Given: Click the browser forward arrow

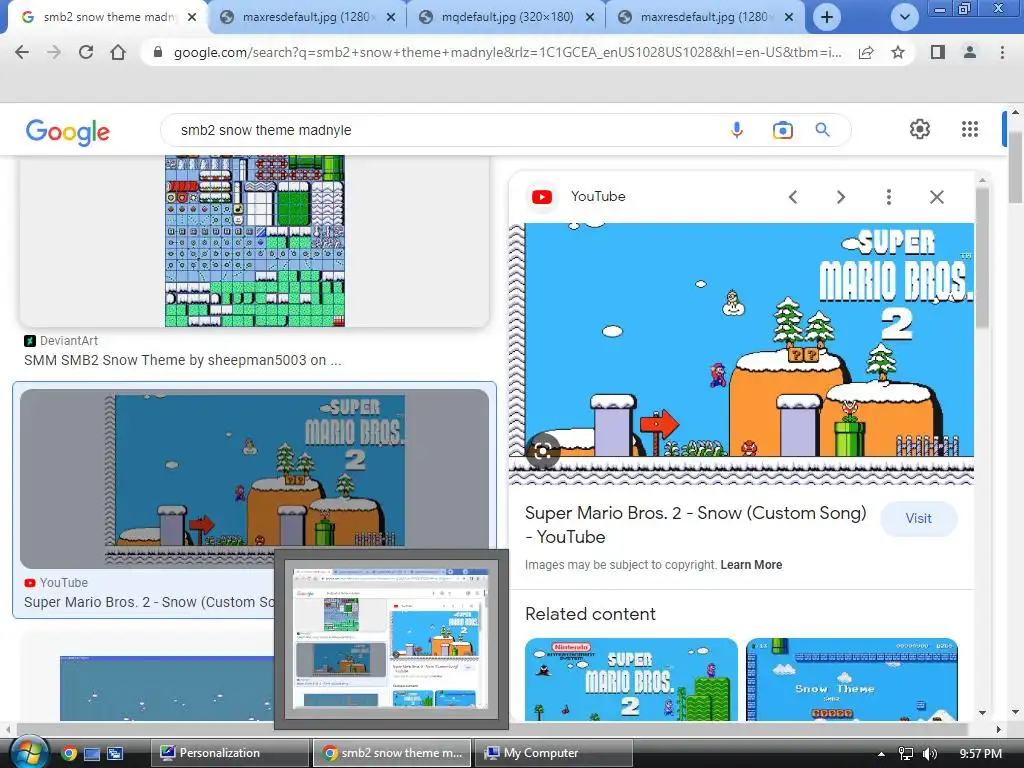Looking at the screenshot, I should (x=54, y=52).
